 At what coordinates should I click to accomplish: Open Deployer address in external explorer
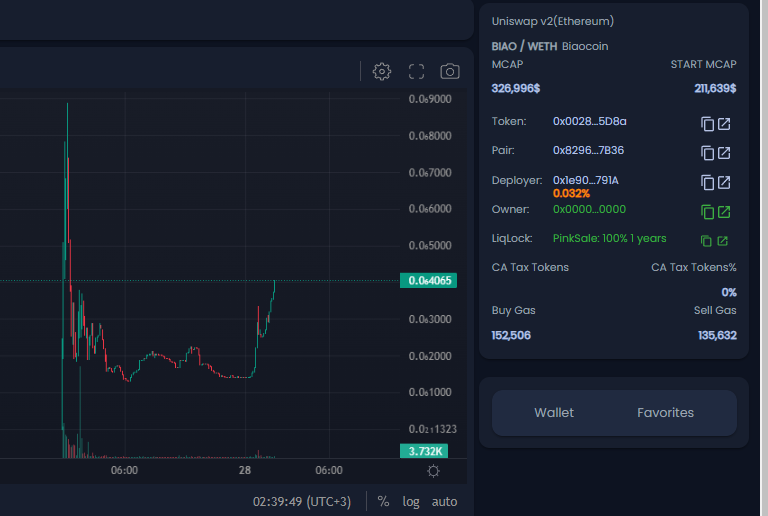click(x=724, y=183)
